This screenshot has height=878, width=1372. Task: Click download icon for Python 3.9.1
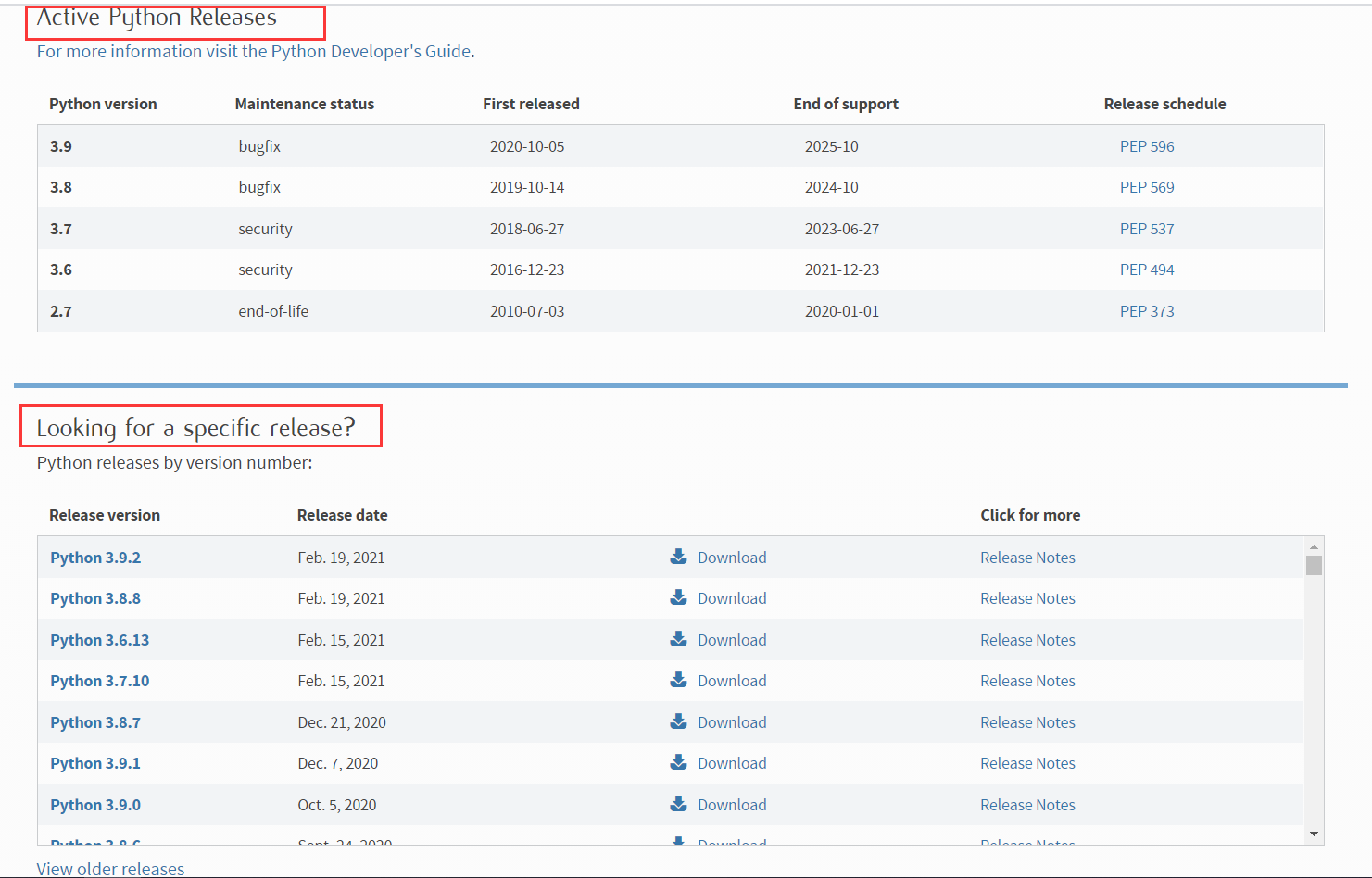(679, 762)
